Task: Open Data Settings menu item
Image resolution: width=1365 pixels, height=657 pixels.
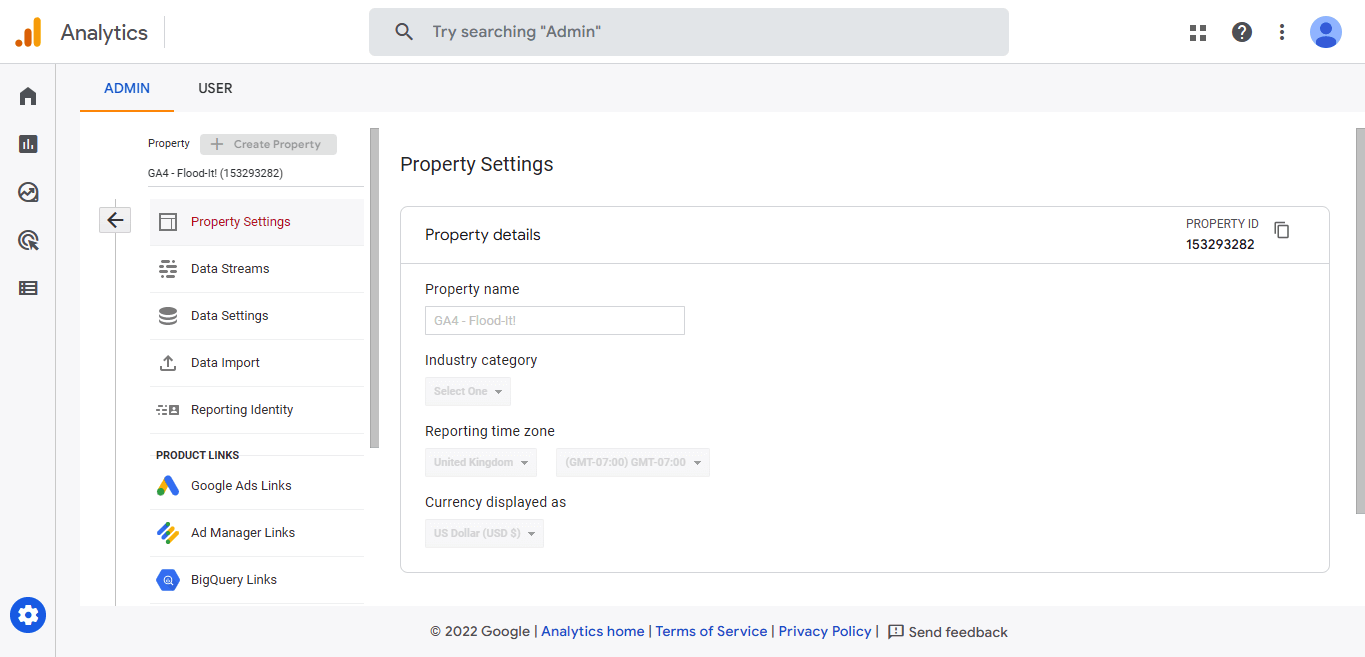Action: [x=257, y=316]
